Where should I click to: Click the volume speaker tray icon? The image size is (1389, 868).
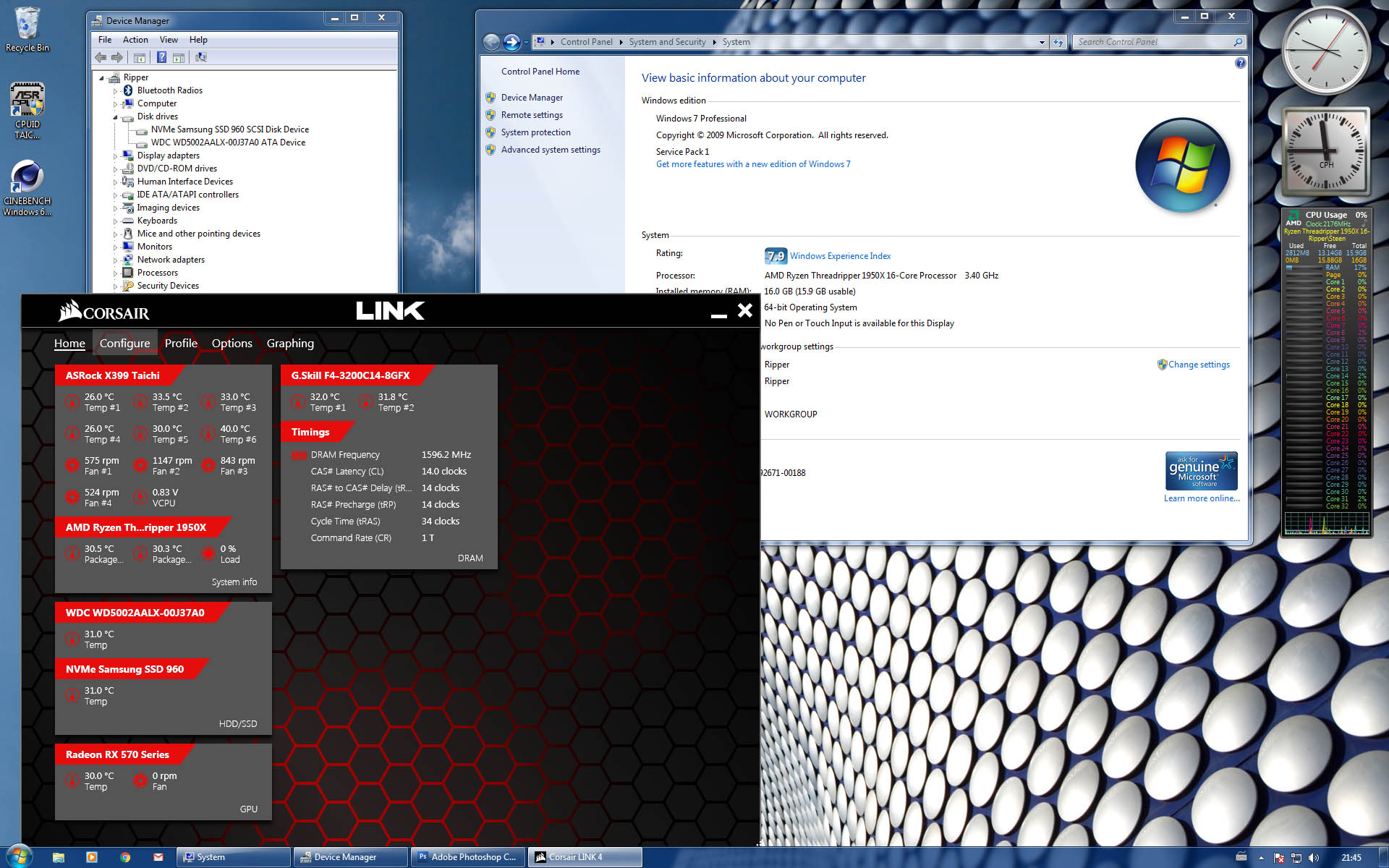click(x=1314, y=858)
